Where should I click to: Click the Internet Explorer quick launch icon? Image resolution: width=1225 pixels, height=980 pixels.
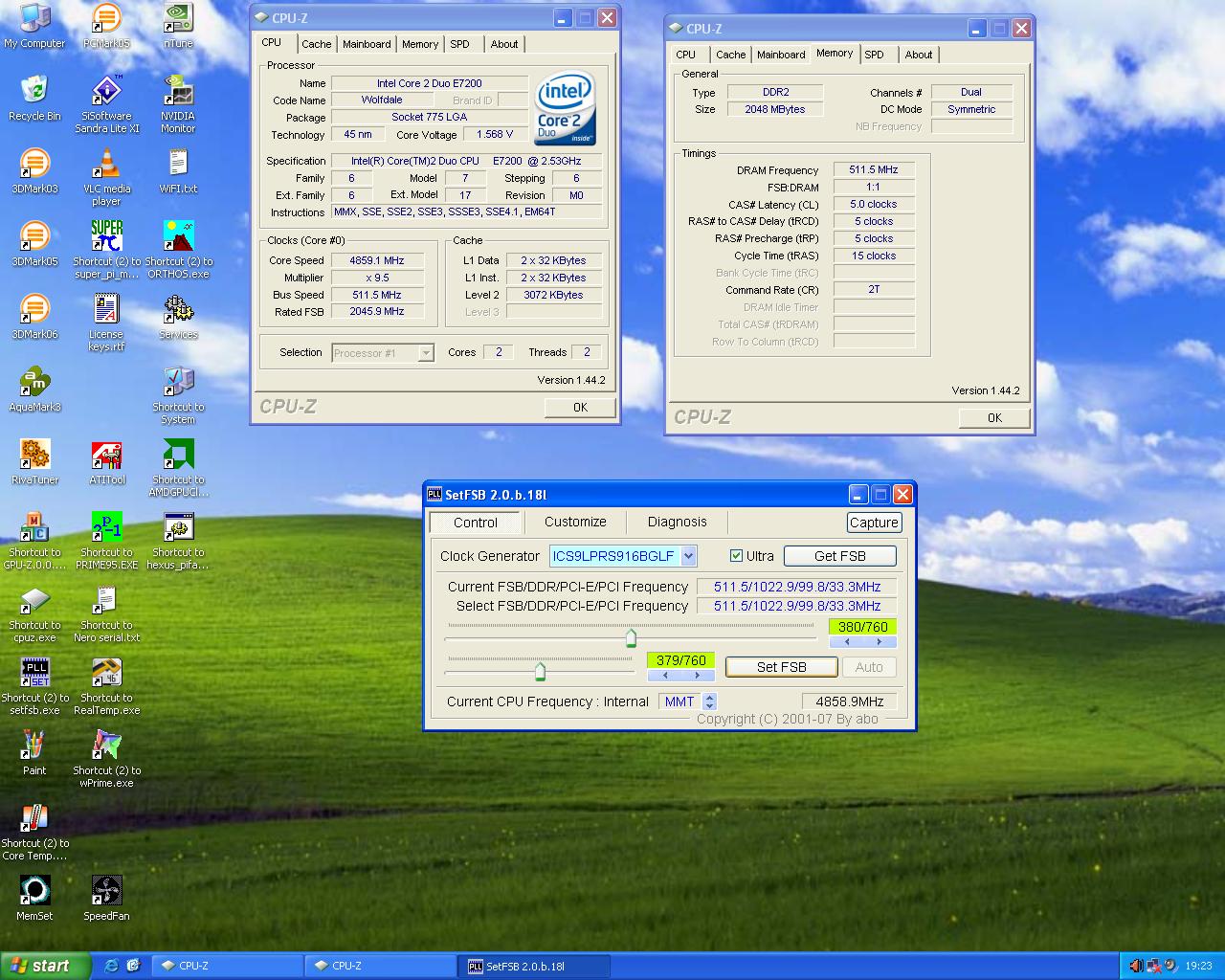111,966
